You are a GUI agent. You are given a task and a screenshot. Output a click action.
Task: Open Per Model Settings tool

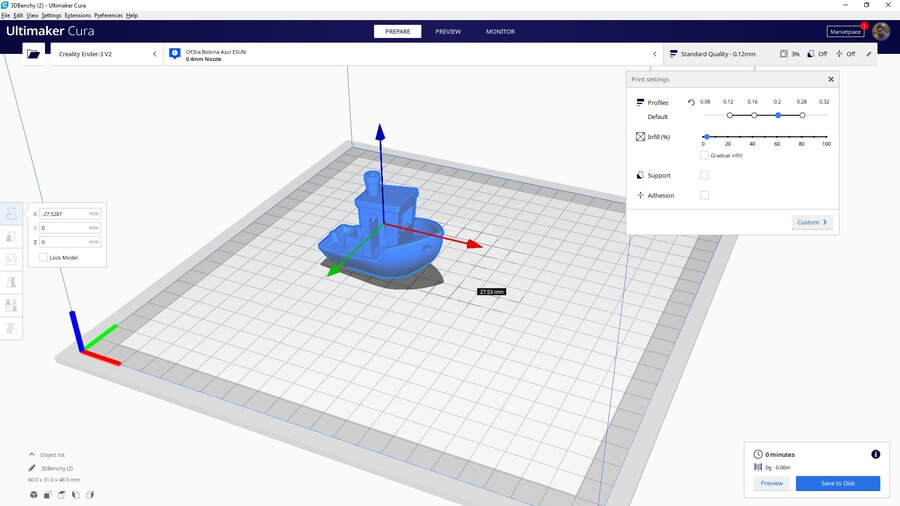point(11,305)
